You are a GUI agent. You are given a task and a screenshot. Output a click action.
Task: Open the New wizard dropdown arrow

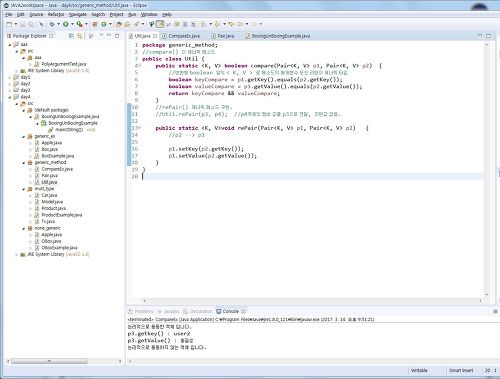pos(16,24)
